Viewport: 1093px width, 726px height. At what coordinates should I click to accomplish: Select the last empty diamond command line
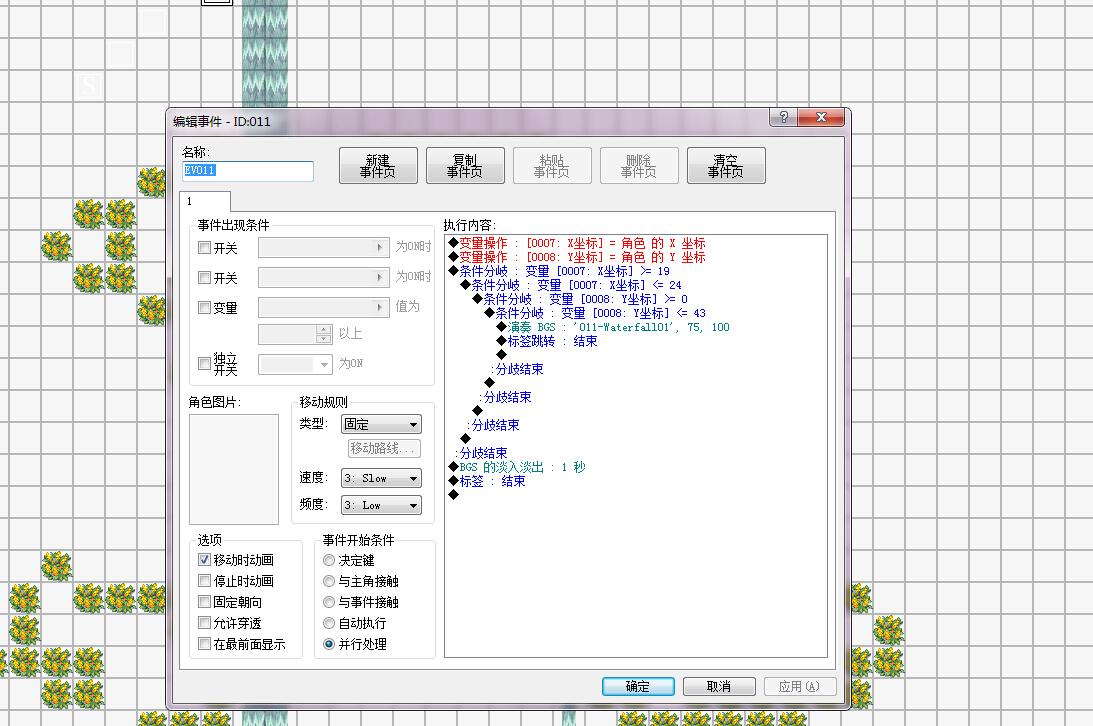454,495
